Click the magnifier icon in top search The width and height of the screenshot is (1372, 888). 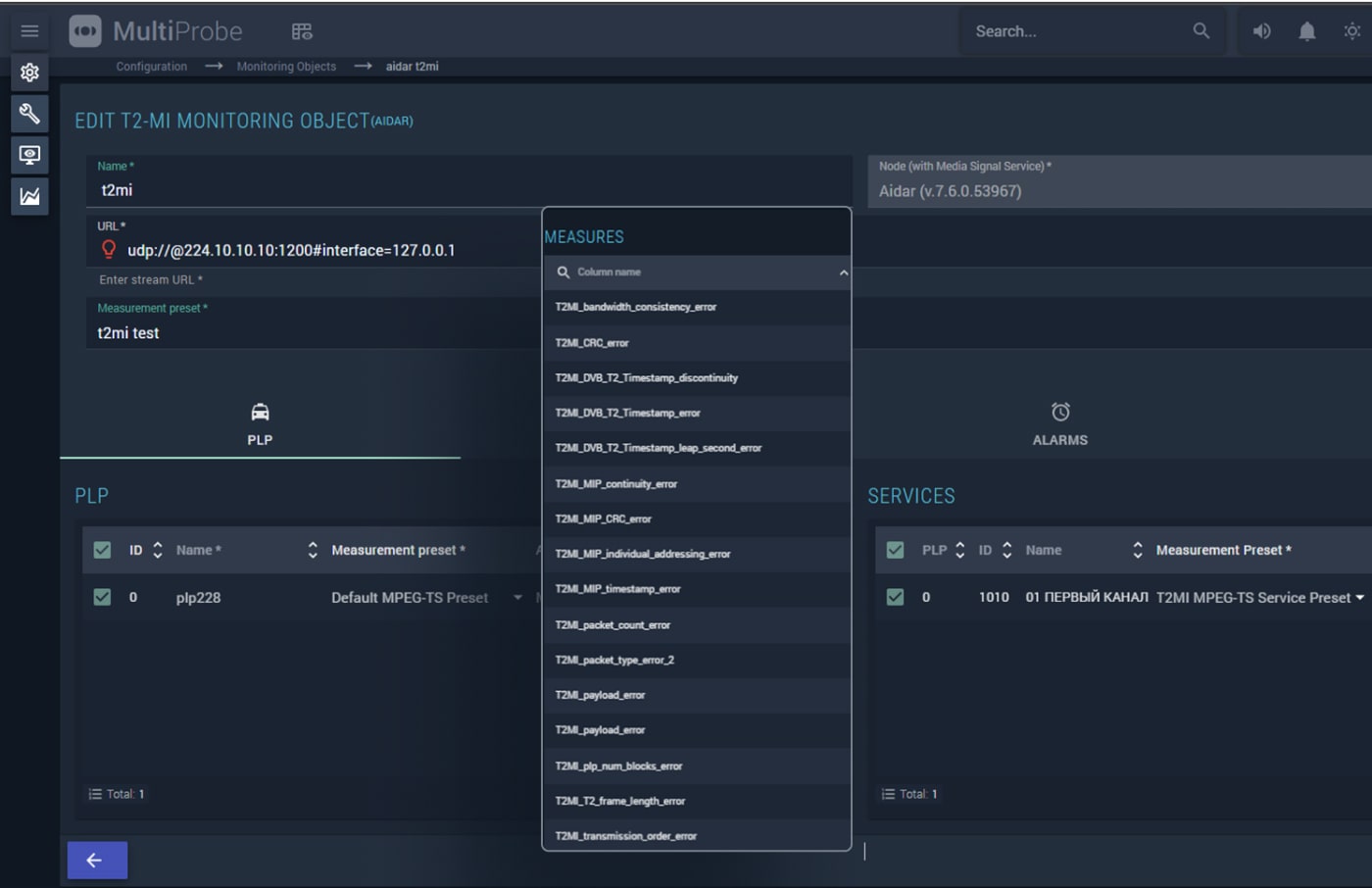[x=1200, y=31]
